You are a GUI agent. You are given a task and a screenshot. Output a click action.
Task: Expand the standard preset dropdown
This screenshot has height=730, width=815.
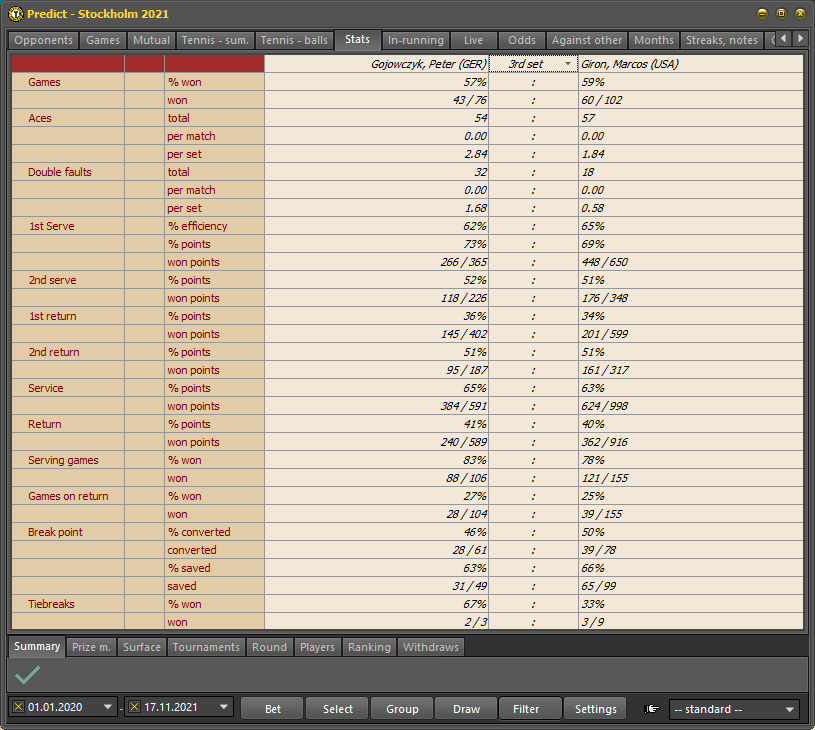pos(790,709)
